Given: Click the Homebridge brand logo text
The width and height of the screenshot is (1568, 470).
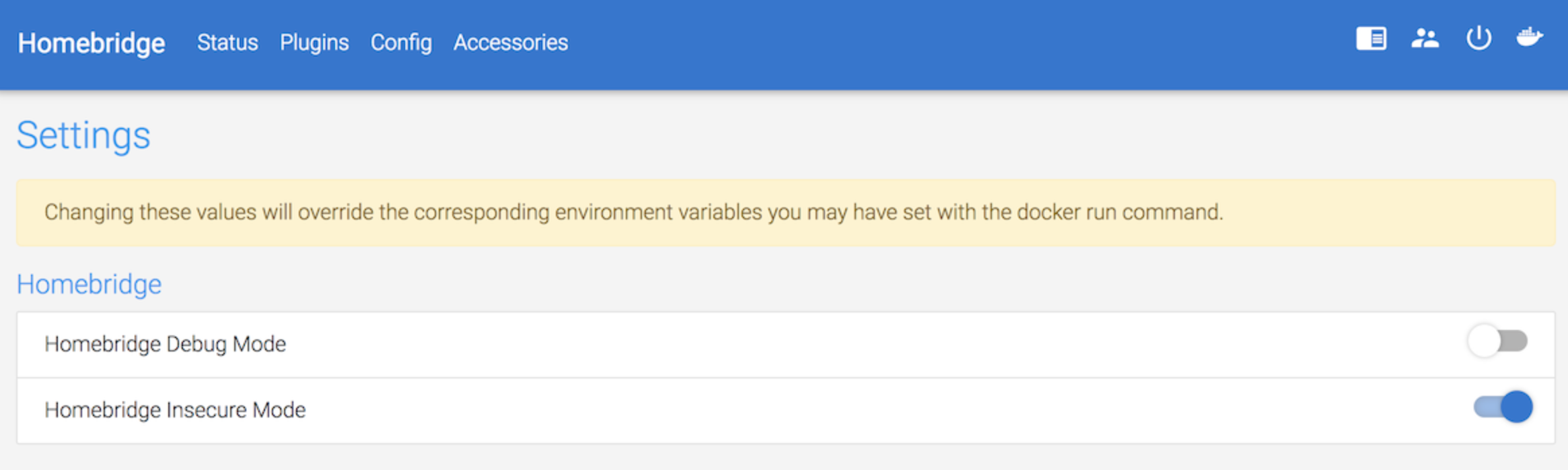Looking at the screenshot, I should pyautogui.click(x=92, y=43).
